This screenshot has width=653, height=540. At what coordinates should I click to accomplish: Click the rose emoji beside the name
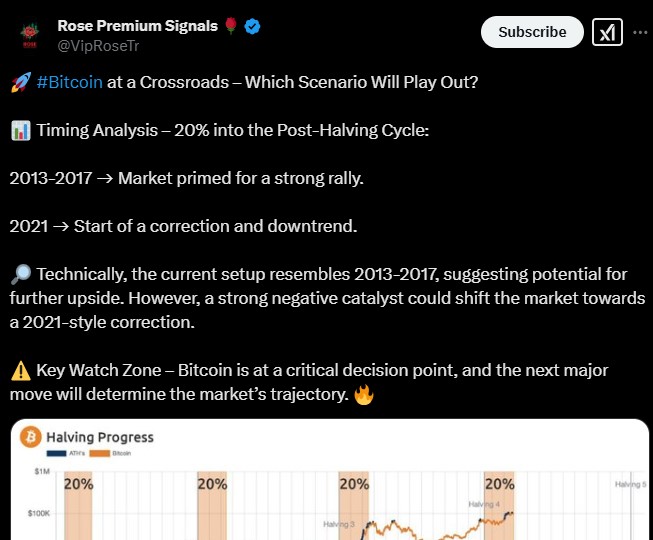click(x=231, y=26)
